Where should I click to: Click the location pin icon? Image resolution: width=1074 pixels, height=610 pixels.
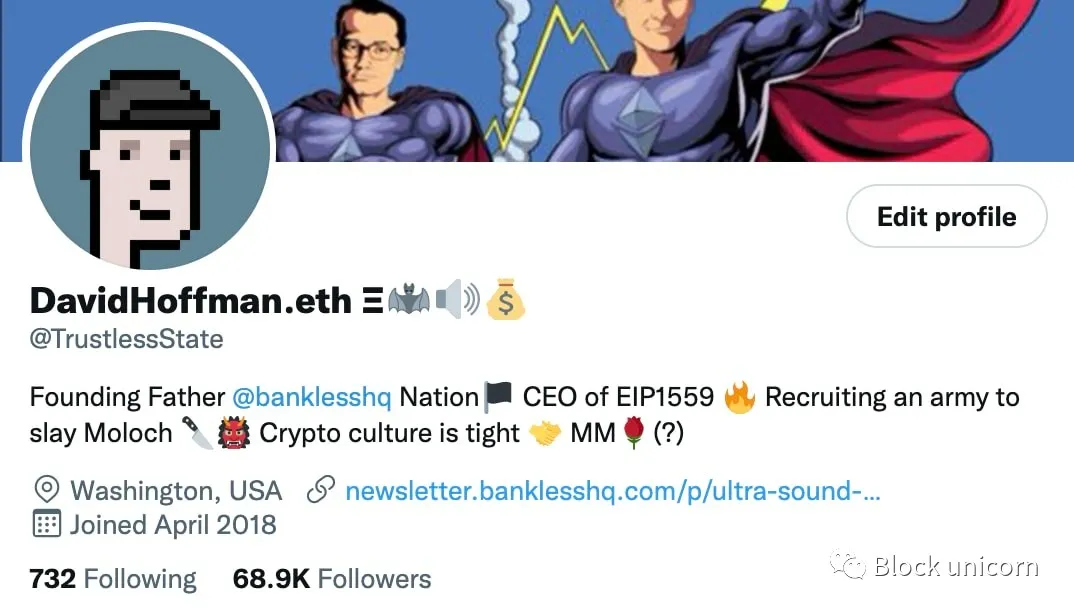coord(47,490)
